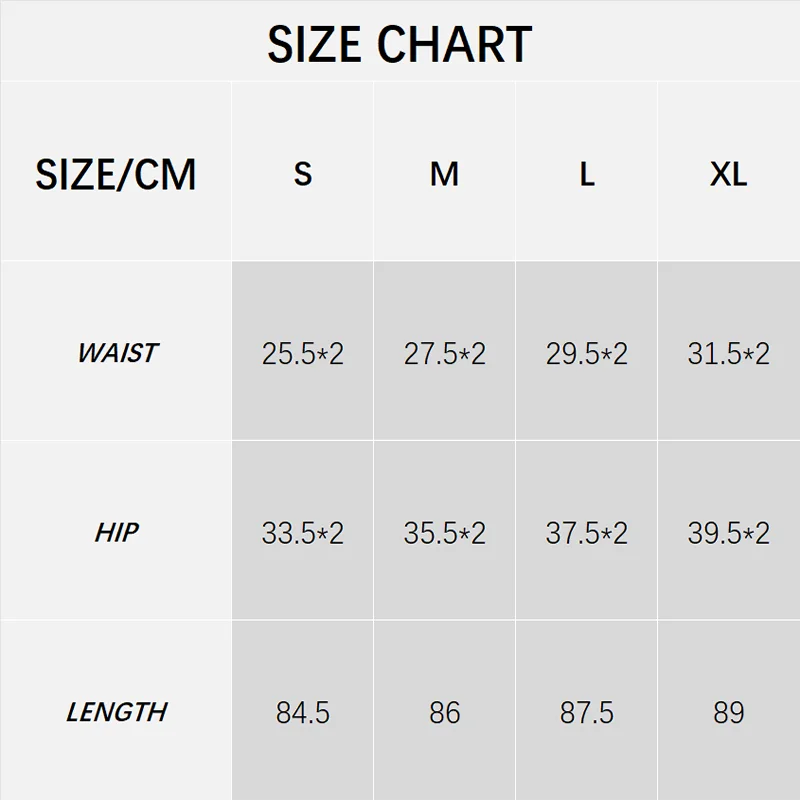
Task: Select hip value 39.5*2 for size XL
Action: pos(729,533)
